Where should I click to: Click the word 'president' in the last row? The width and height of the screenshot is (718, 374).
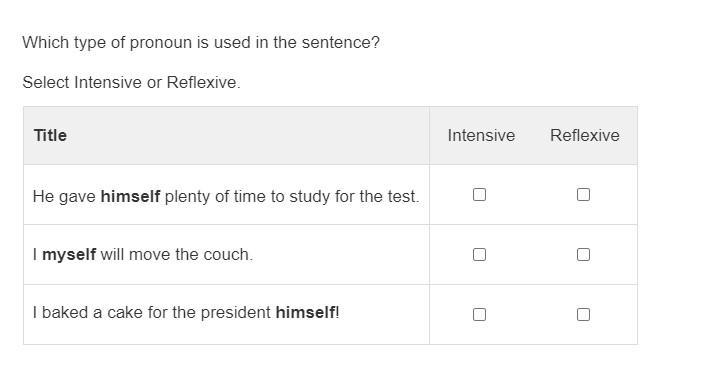pos(236,313)
